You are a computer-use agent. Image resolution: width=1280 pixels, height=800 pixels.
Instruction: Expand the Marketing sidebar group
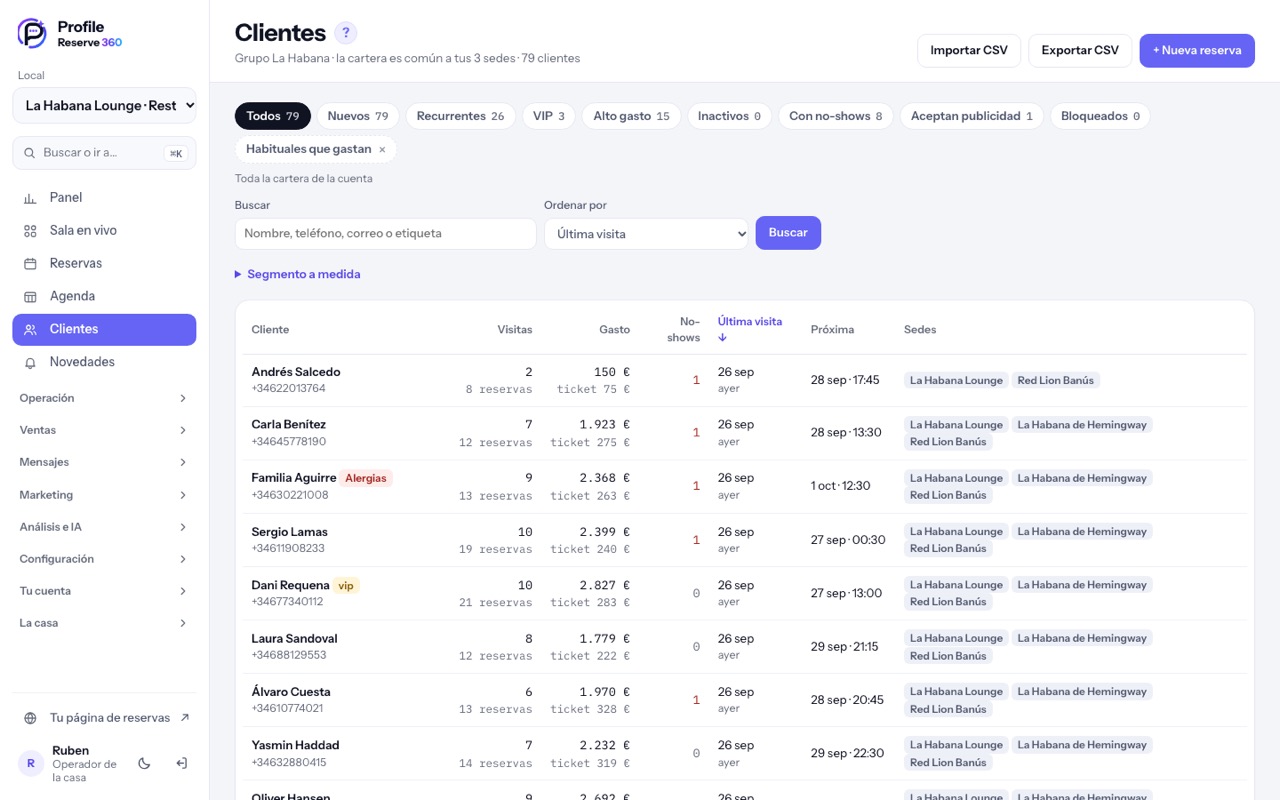tap(104, 495)
